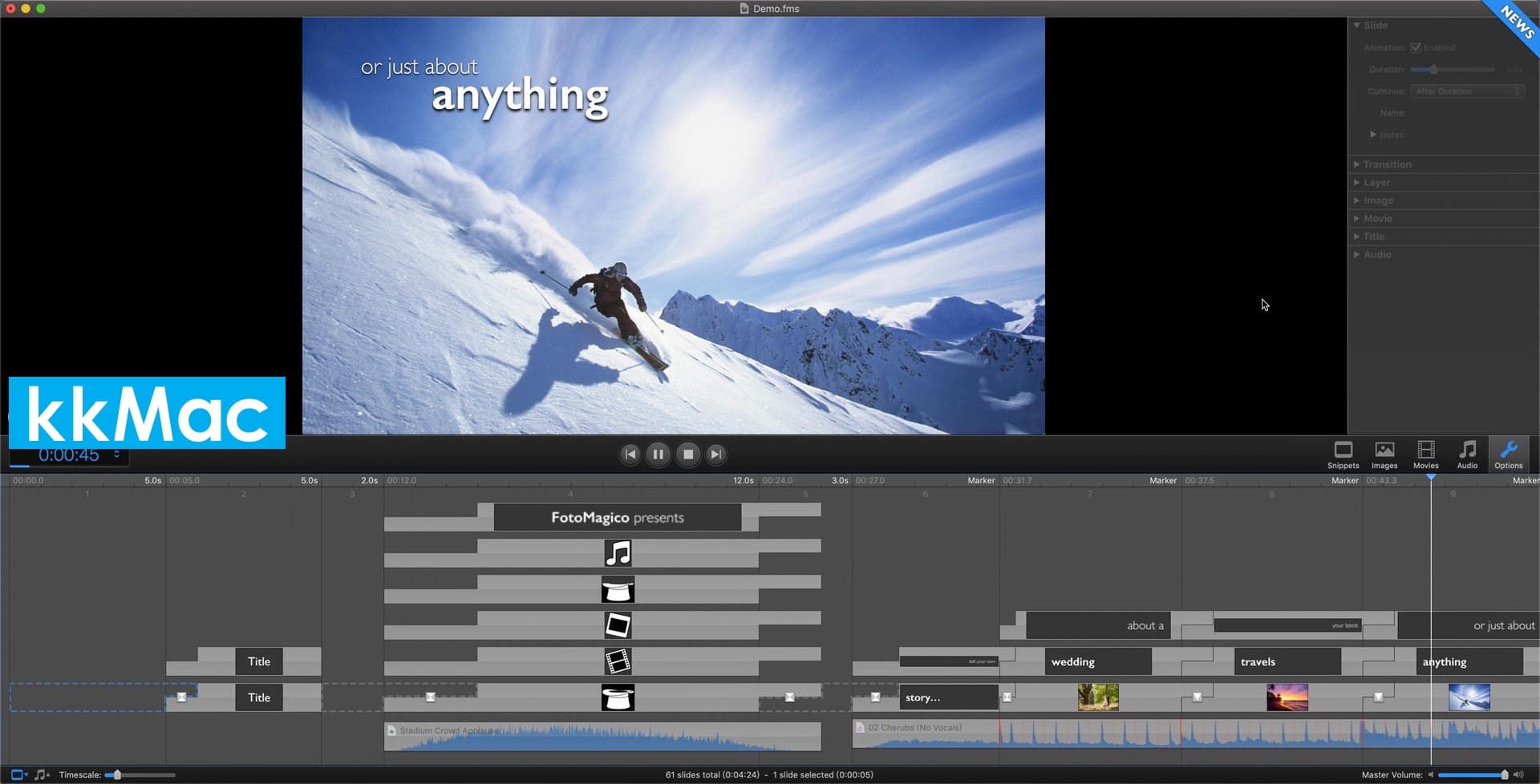Select the top hat layer just above the waveform
The width and height of the screenshot is (1540, 784).
tap(618, 697)
